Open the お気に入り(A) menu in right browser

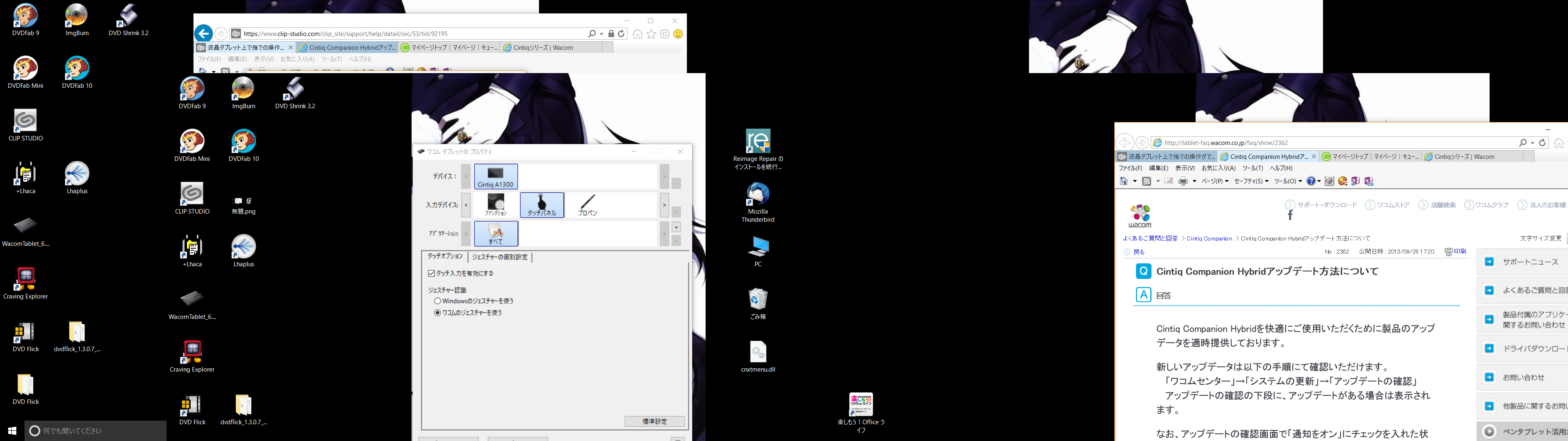click(1218, 168)
